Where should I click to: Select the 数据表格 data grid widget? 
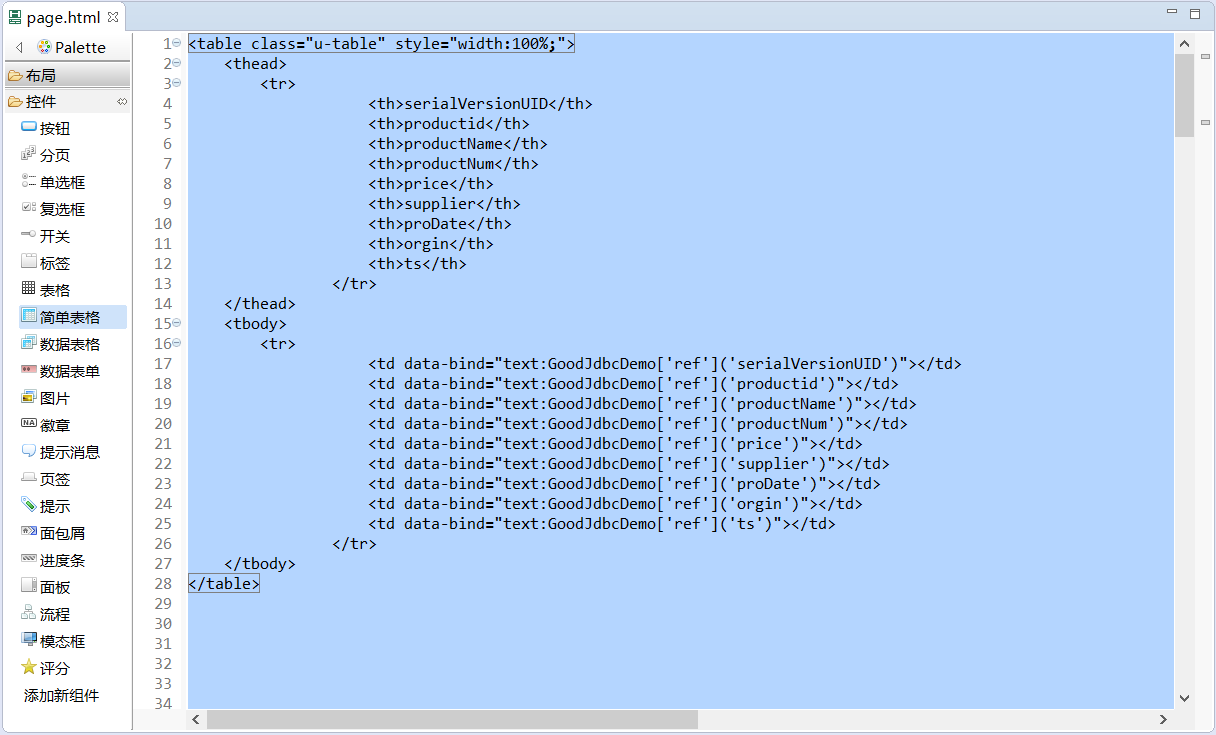click(69, 344)
